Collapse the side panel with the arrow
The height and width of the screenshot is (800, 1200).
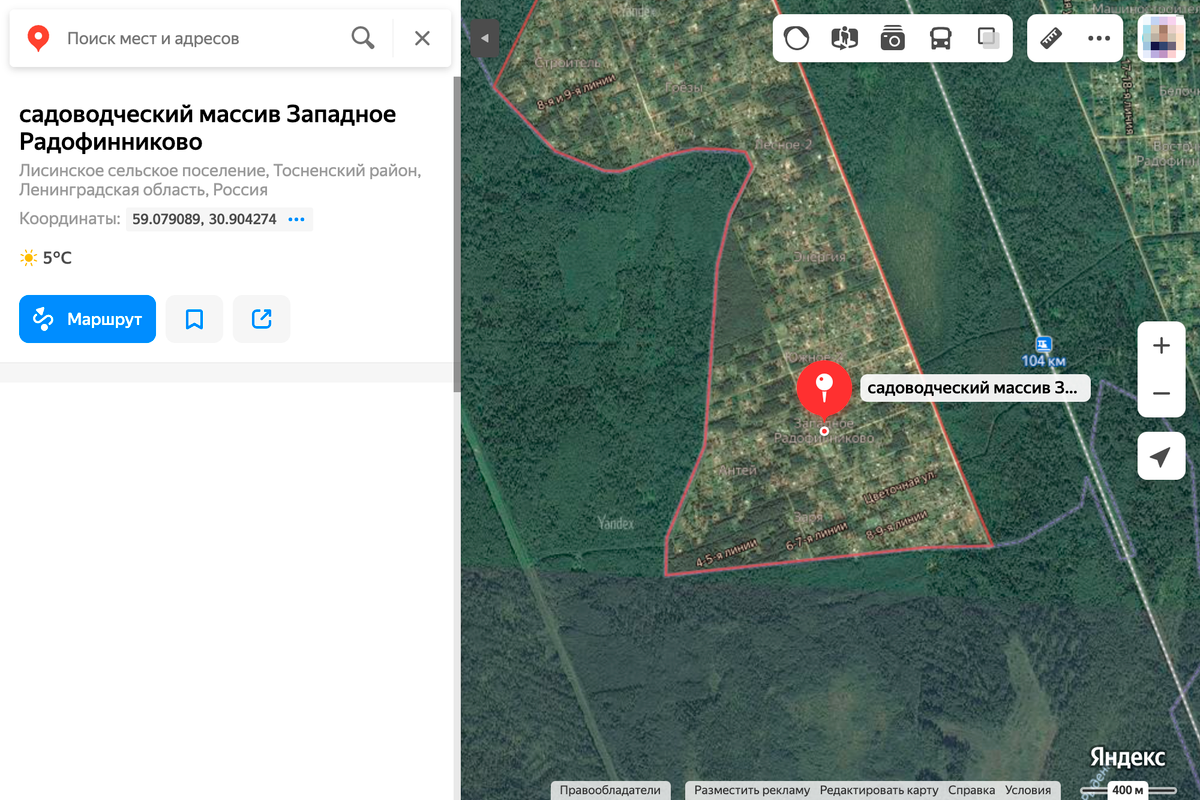pos(484,39)
